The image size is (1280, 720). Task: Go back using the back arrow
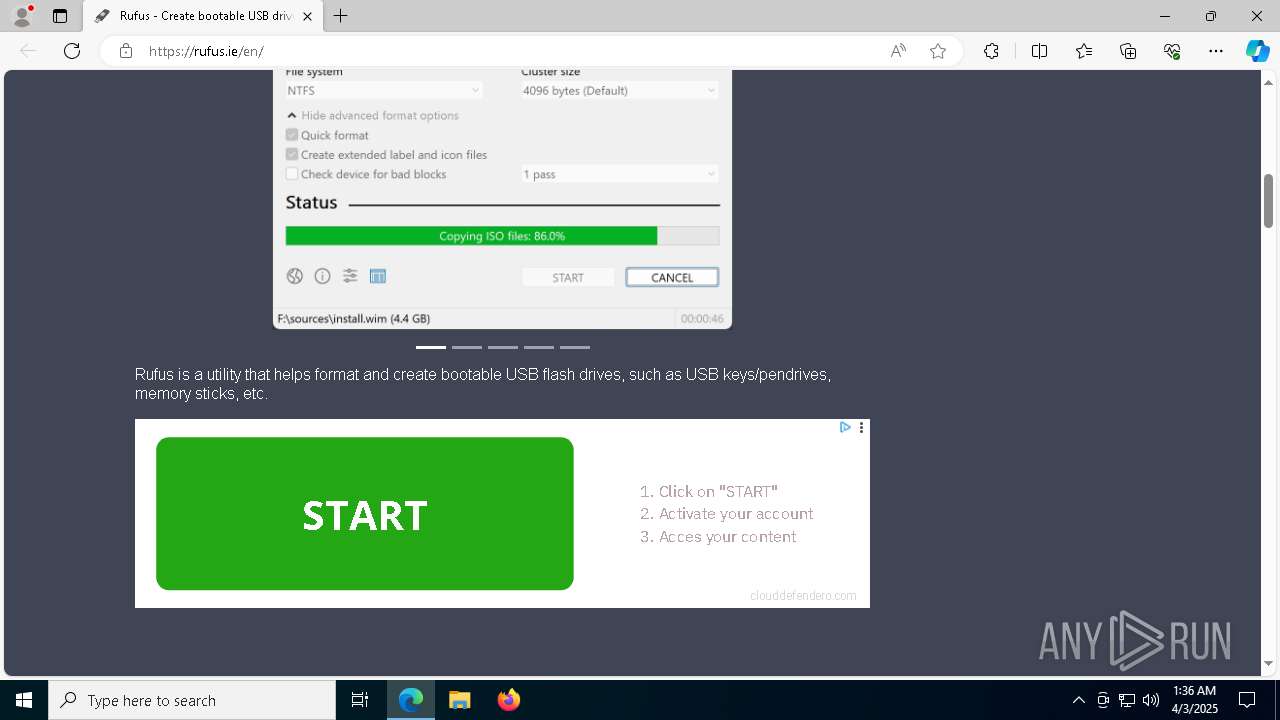(x=28, y=51)
